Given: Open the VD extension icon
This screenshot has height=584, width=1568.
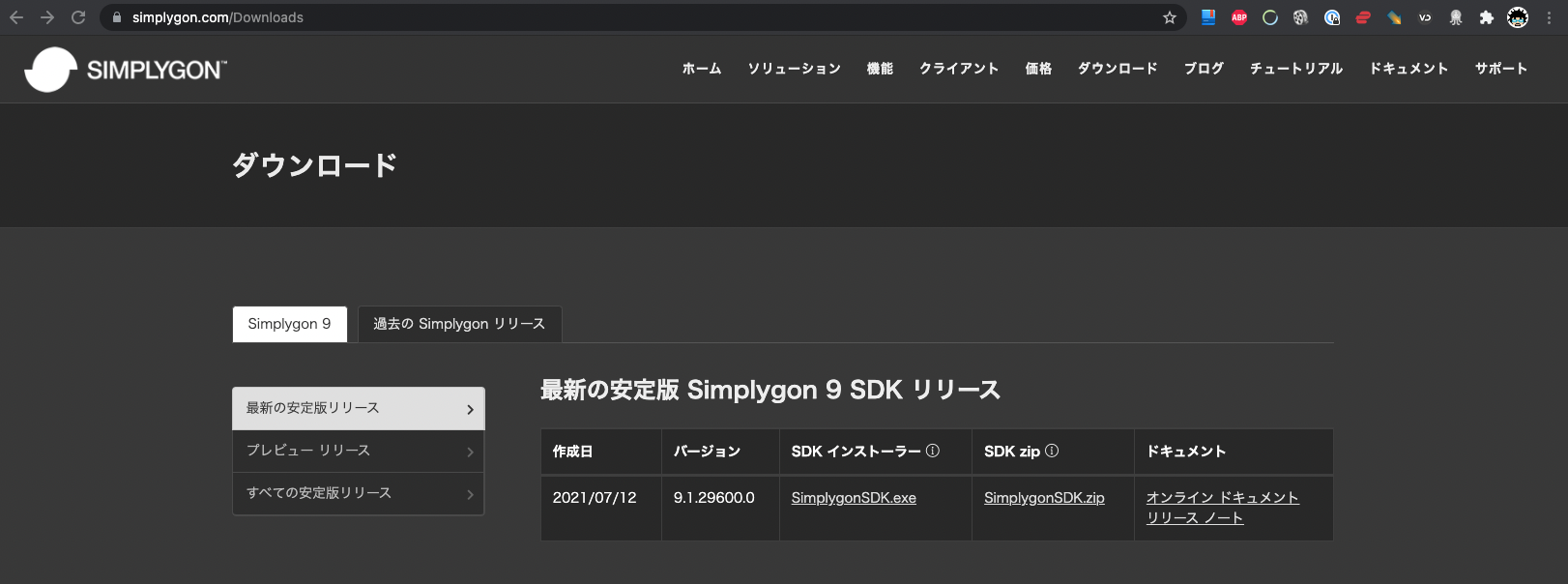Looking at the screenshot, I should pos(1425,17).
